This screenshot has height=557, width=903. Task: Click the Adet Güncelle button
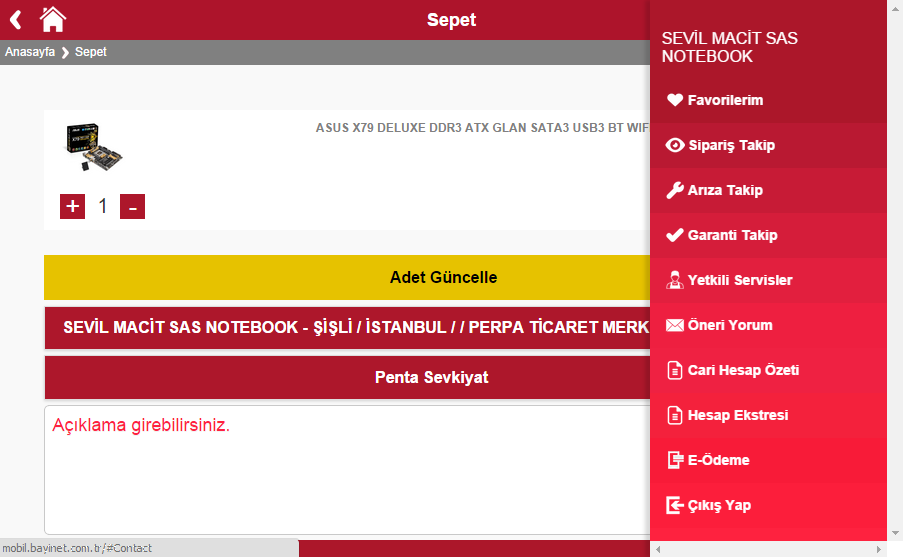coord(347,277)
